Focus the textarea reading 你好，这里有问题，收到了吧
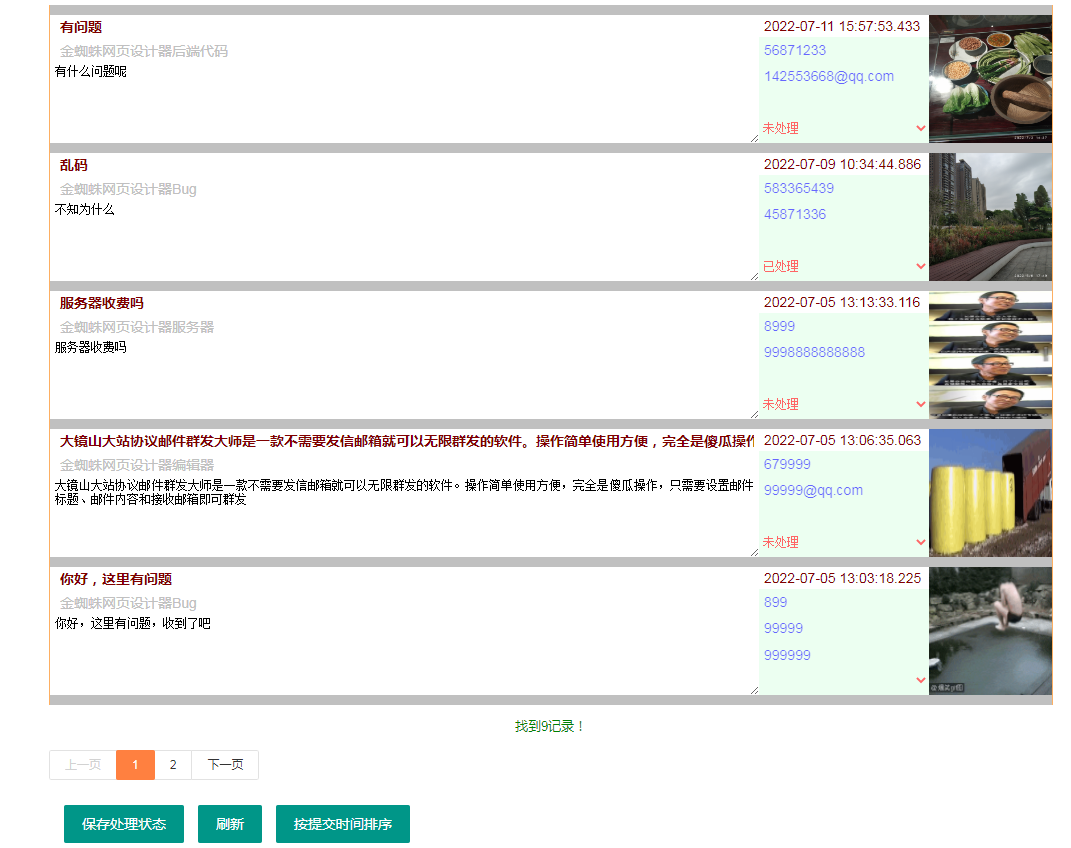 tap(404, 654)
